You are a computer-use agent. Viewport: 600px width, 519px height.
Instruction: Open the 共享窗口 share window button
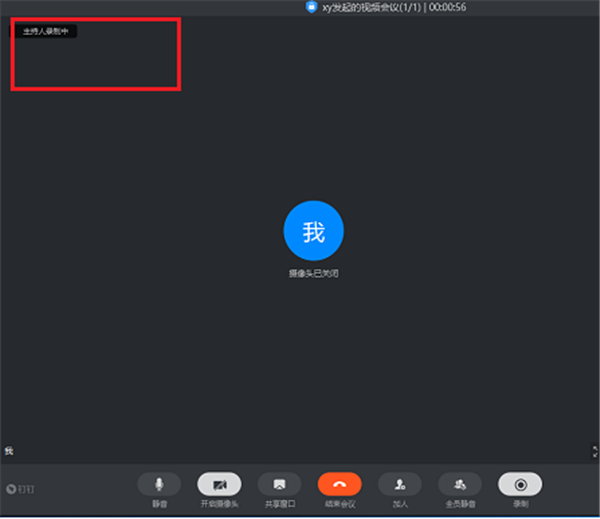click(280, 484)
